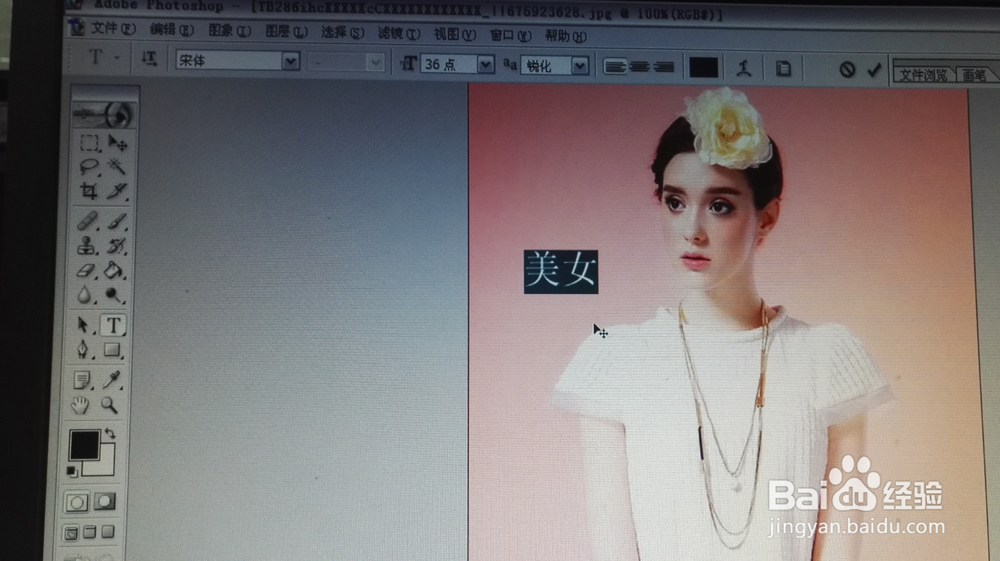Switch to 文件浏览 tab
The image size is (1000, 561).
point(923,75)
